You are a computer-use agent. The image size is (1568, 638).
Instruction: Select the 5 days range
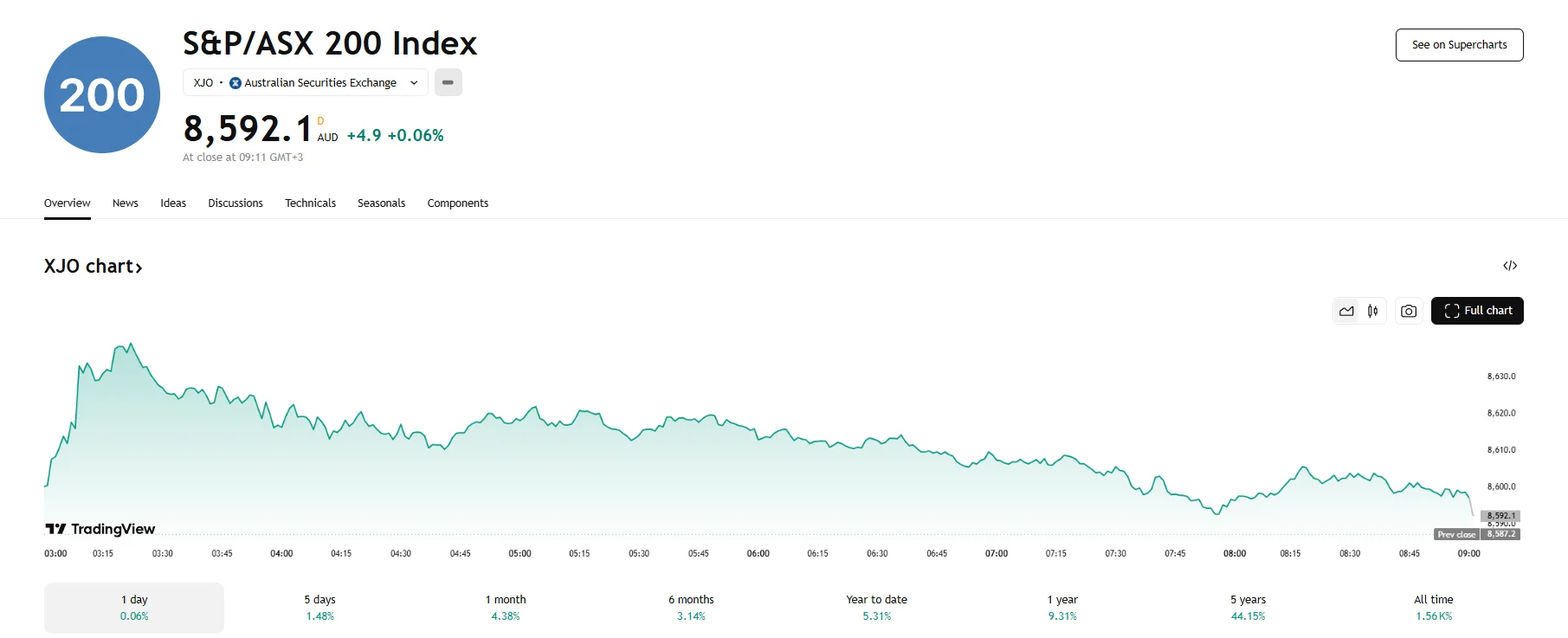pyautogui.click(x=319, y=608)
